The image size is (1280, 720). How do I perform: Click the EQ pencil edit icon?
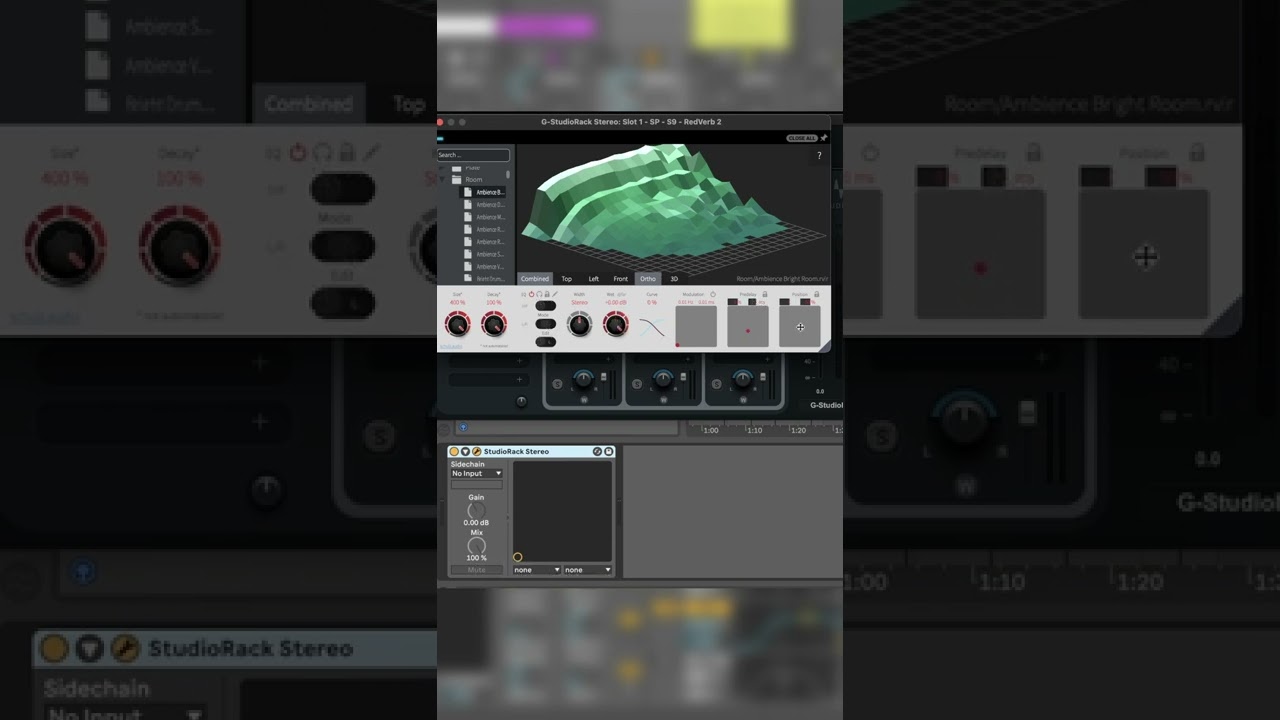tap(555, 294)
